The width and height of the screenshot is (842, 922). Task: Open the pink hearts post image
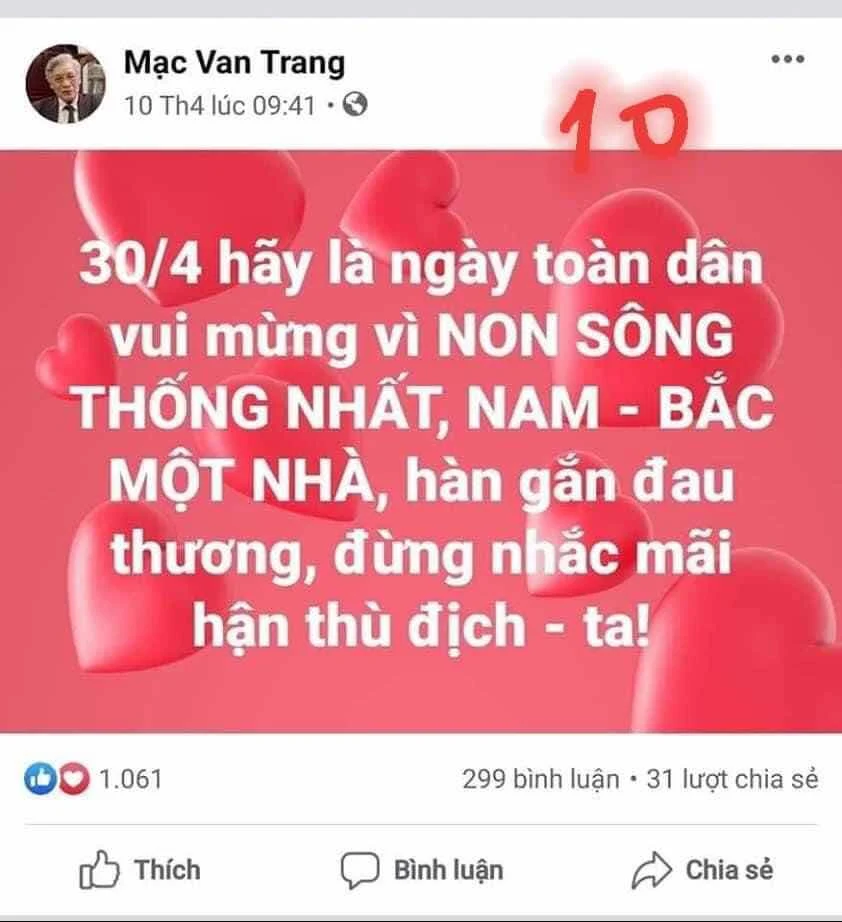(x=421, y=442)
